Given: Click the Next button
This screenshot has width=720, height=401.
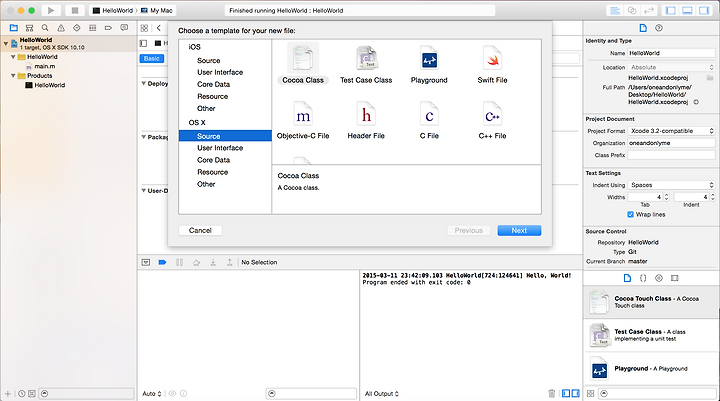Looking at the screenshot, I should 519,231.
